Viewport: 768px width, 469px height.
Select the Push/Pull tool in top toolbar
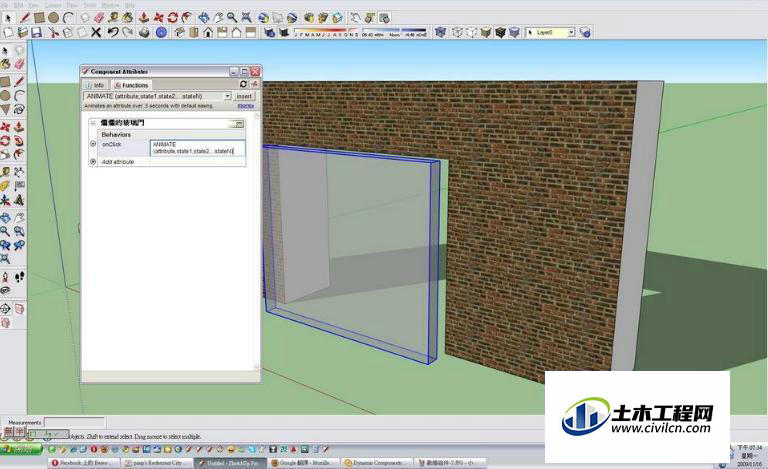[x=144, y=18]
